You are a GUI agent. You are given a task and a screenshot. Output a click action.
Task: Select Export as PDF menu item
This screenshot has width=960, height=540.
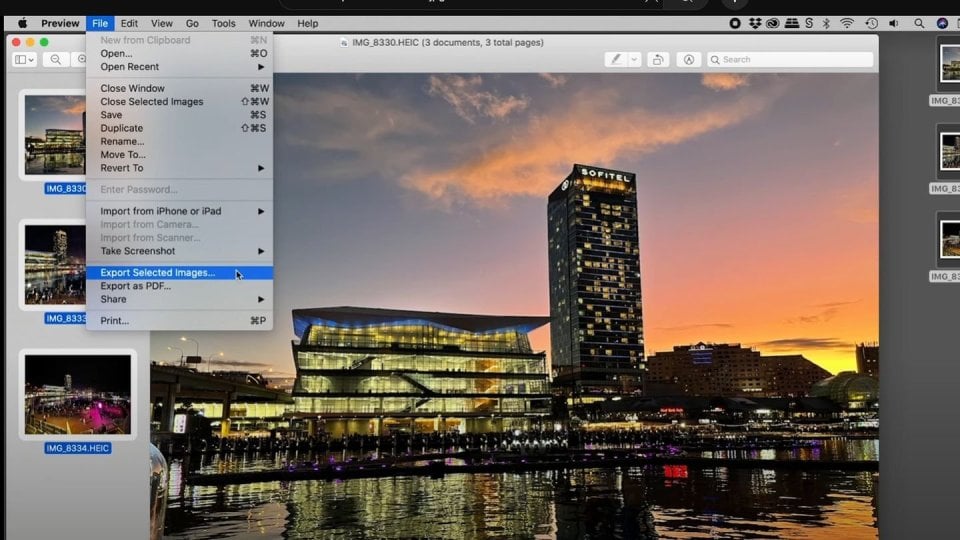(135, 286)
